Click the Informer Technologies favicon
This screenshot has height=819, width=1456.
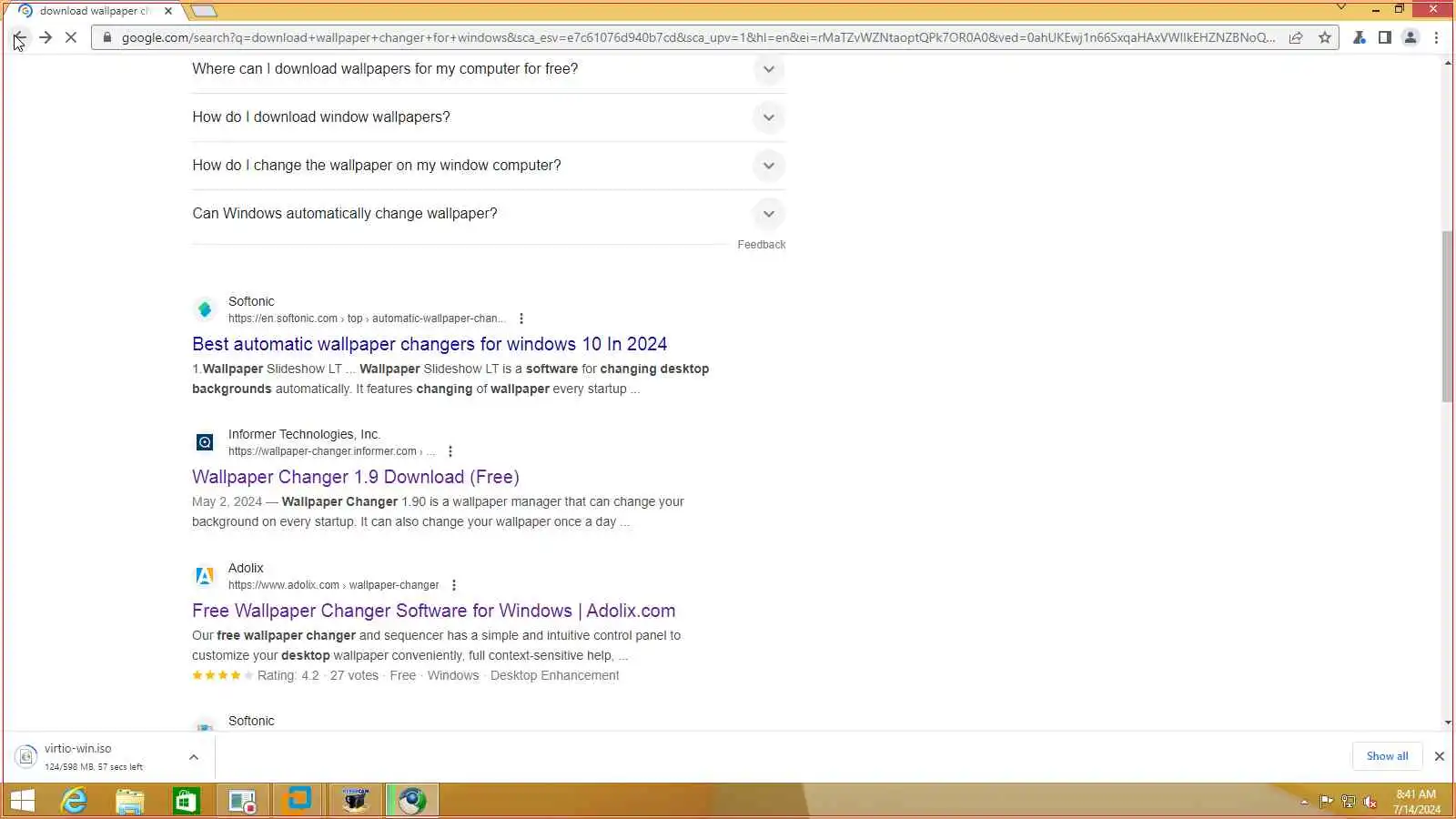(x=205, y=442)
